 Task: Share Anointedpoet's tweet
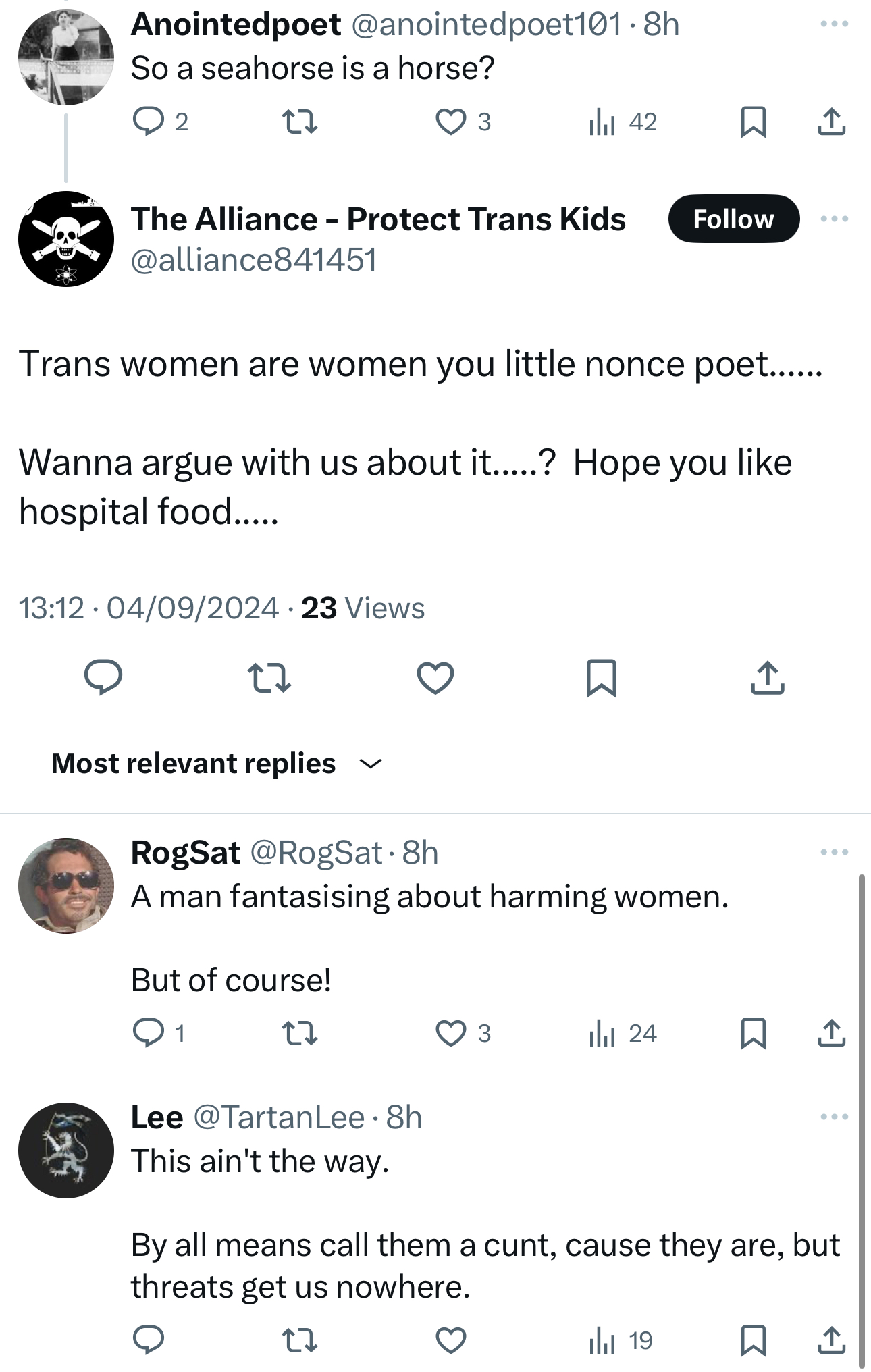[x=831, y=122]
